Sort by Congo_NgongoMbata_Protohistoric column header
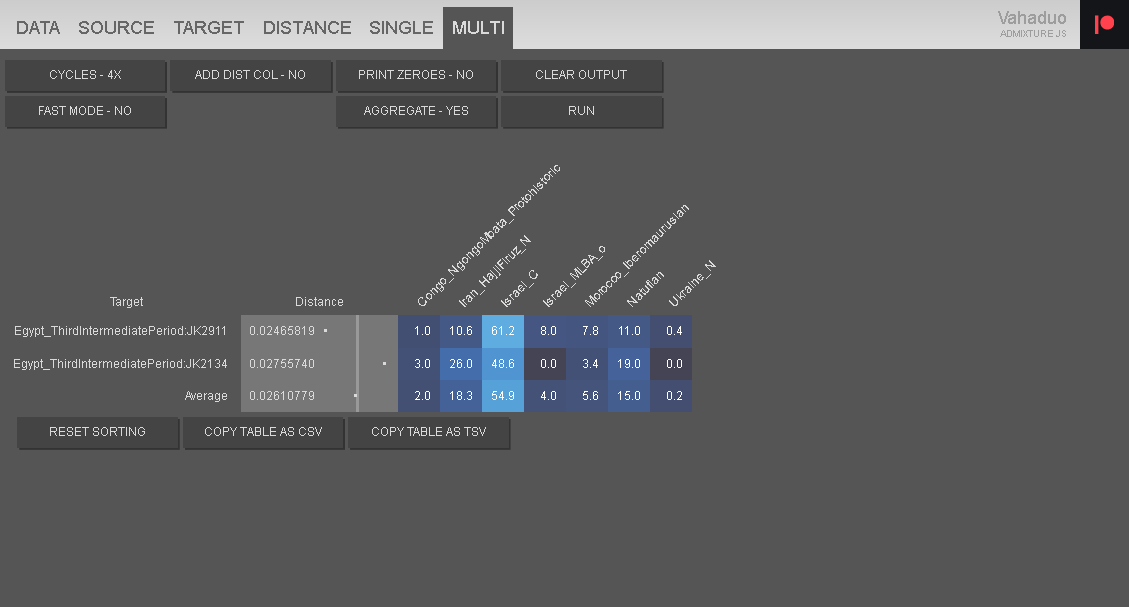The width and height of the screenshot is (1129, 607). (488, 235)
